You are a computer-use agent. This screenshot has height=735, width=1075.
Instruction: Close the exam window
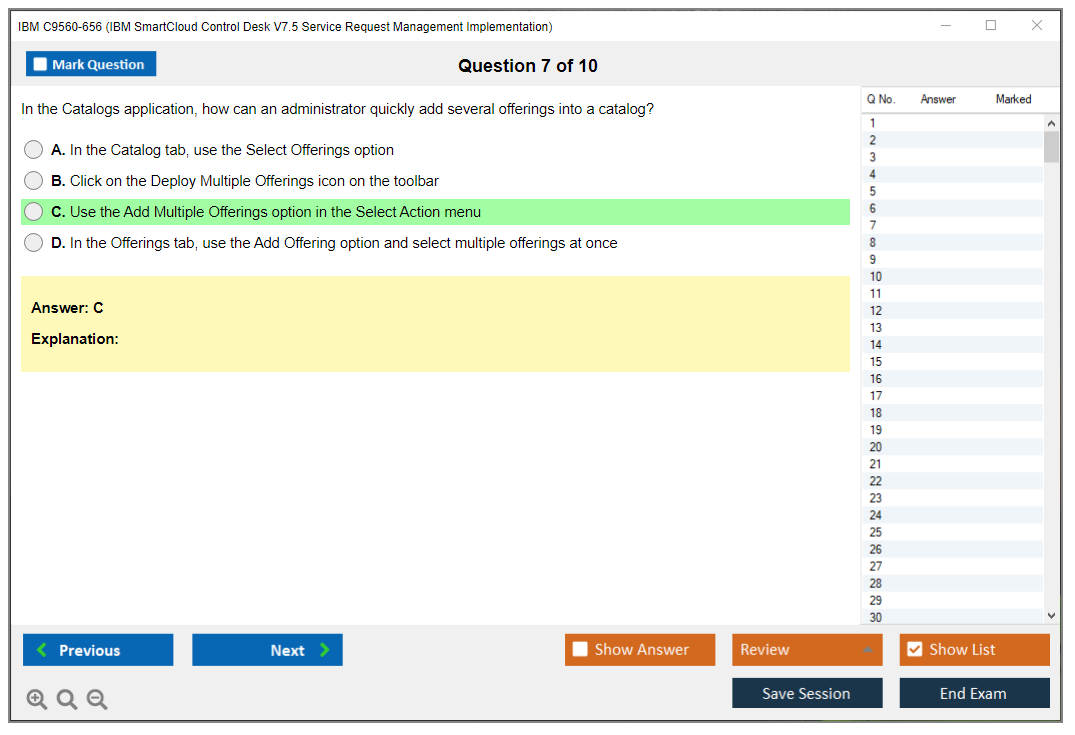(x=1037, y=26)
